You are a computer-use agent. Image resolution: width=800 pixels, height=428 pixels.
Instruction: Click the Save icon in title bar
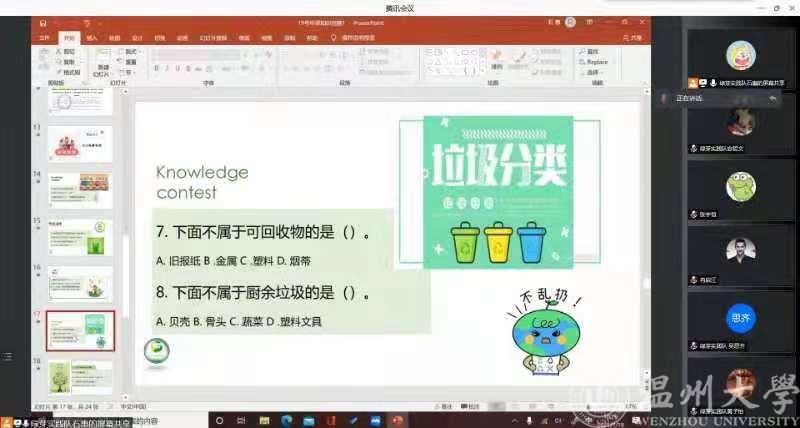click(44, 20)
